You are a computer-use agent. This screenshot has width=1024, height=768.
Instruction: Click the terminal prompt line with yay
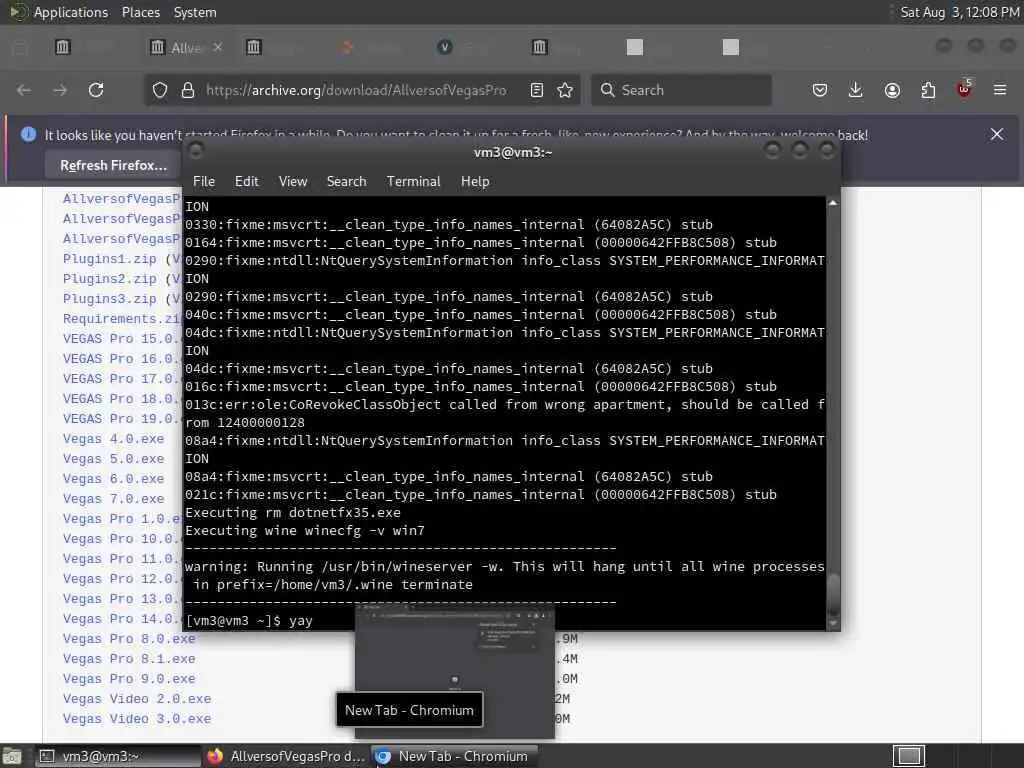click(249, 620)
